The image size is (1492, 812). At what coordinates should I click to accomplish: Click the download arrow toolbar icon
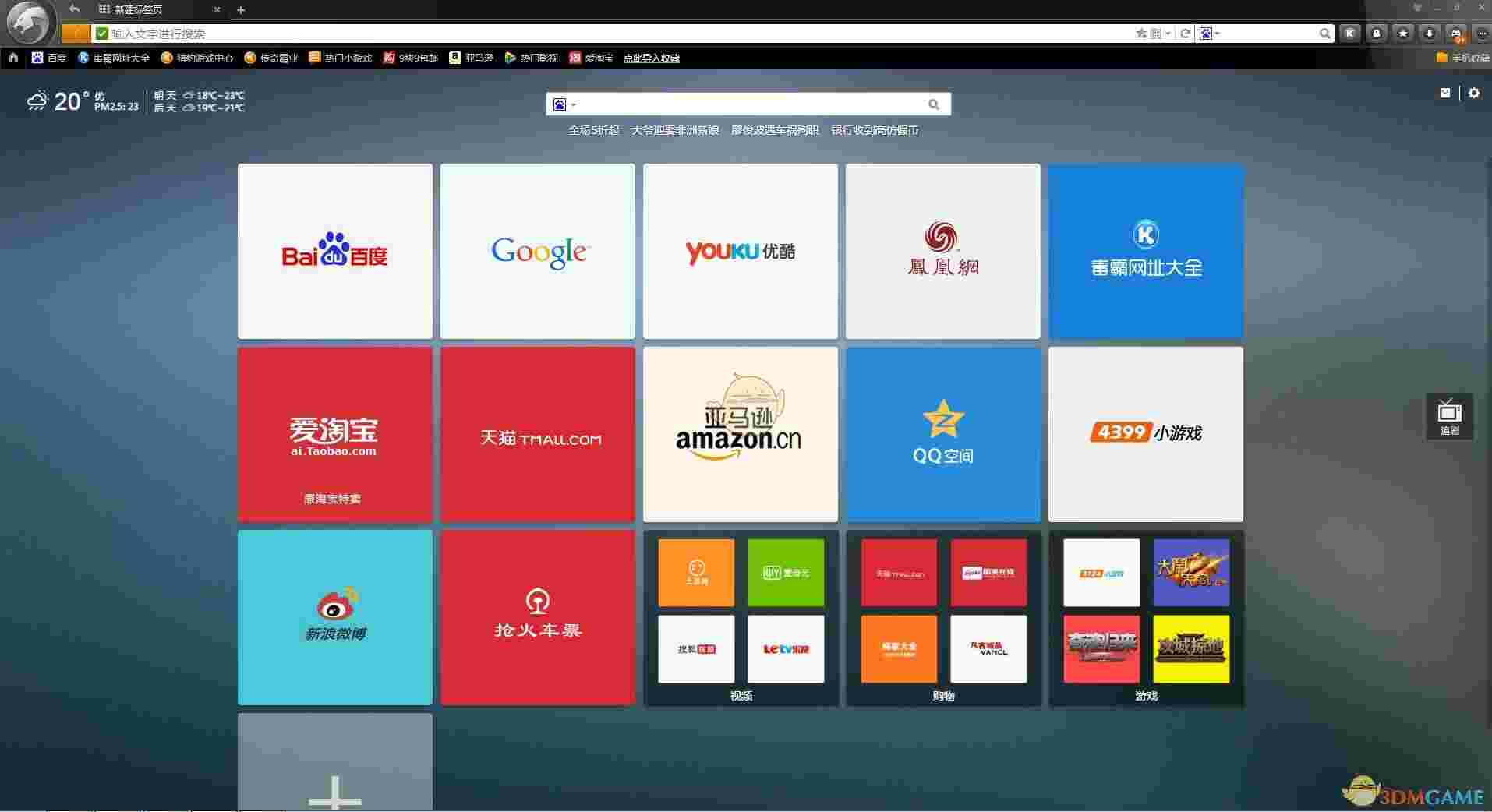click(1430, 34)
